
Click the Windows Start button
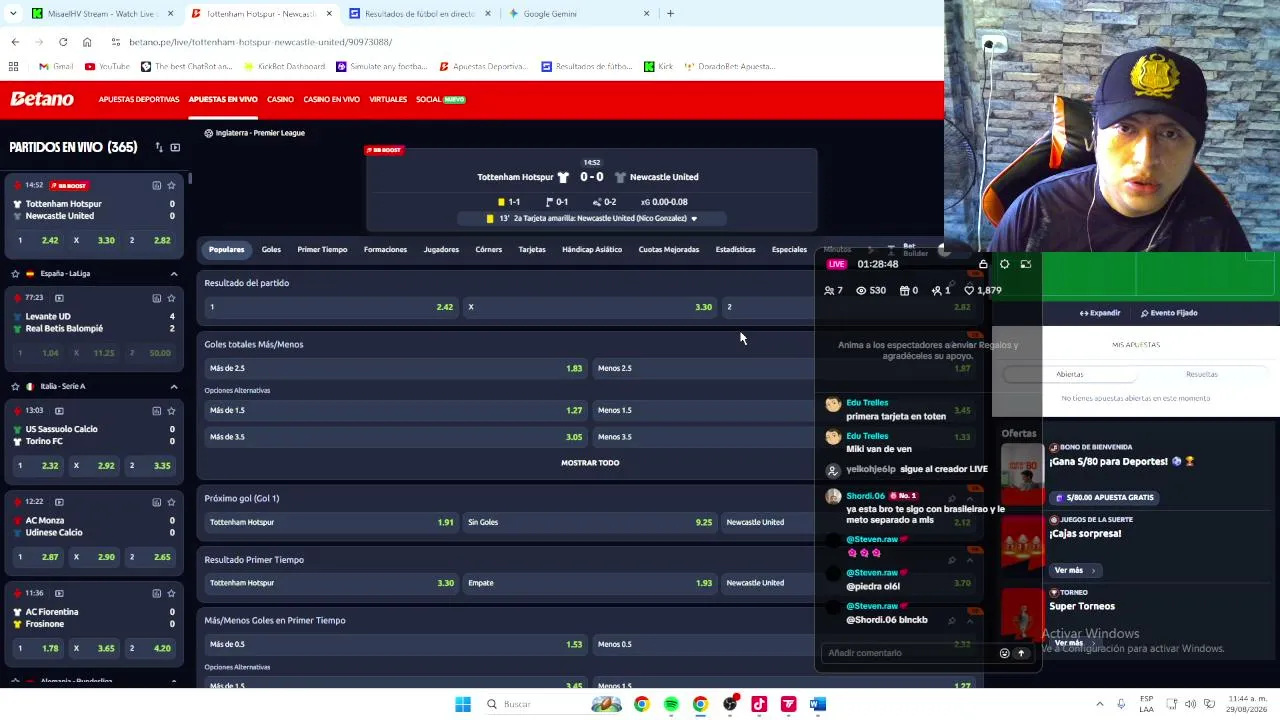click(x=462, y=704)
